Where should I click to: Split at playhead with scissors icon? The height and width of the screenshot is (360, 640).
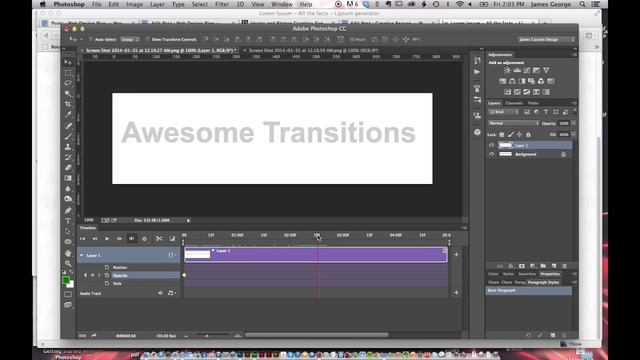pyautogui.click(x=159, y=238)
